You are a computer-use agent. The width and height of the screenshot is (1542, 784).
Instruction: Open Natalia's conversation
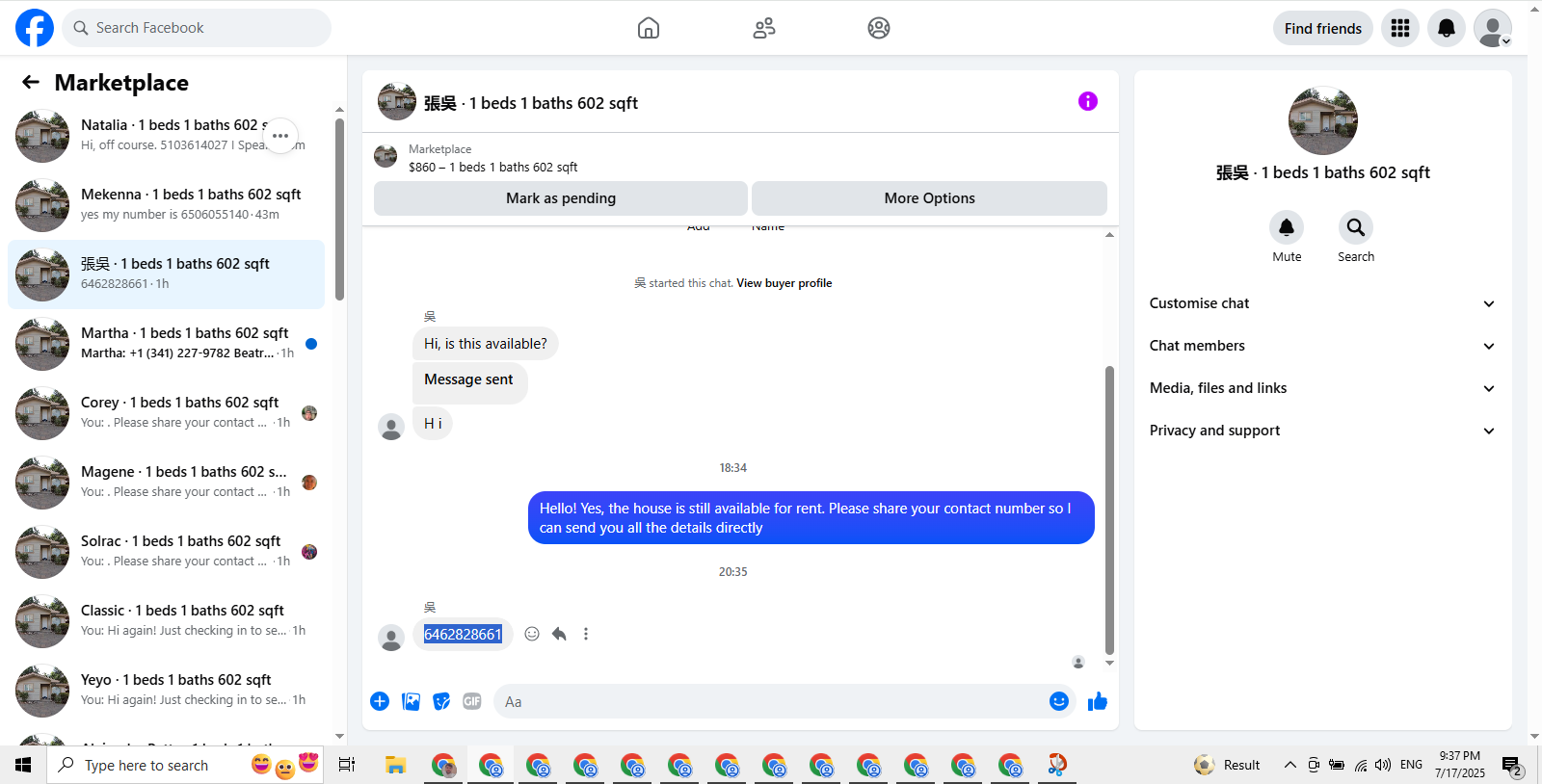tap(166, 136)
